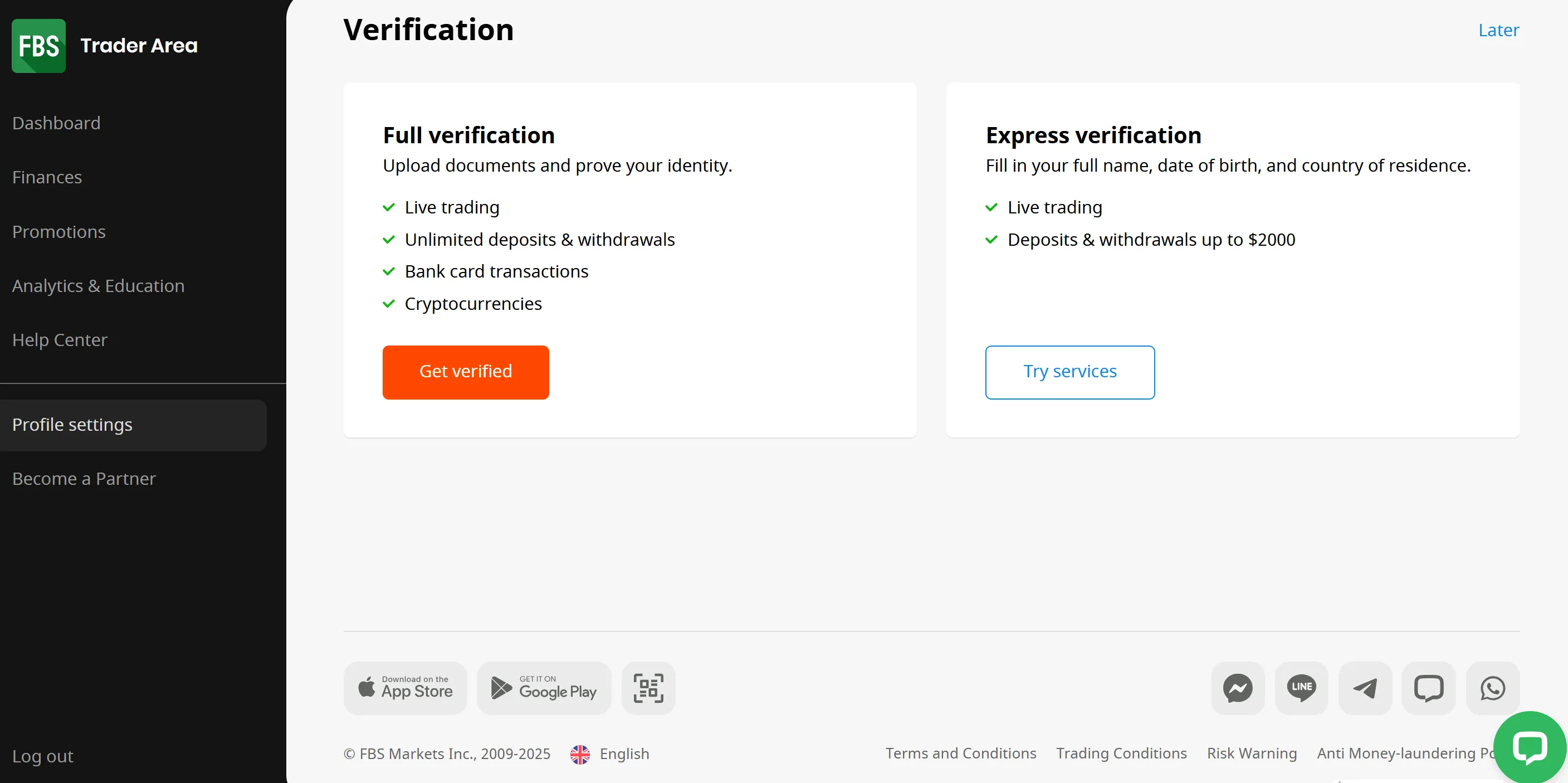Click the Full verification heading

coord(468,135)
